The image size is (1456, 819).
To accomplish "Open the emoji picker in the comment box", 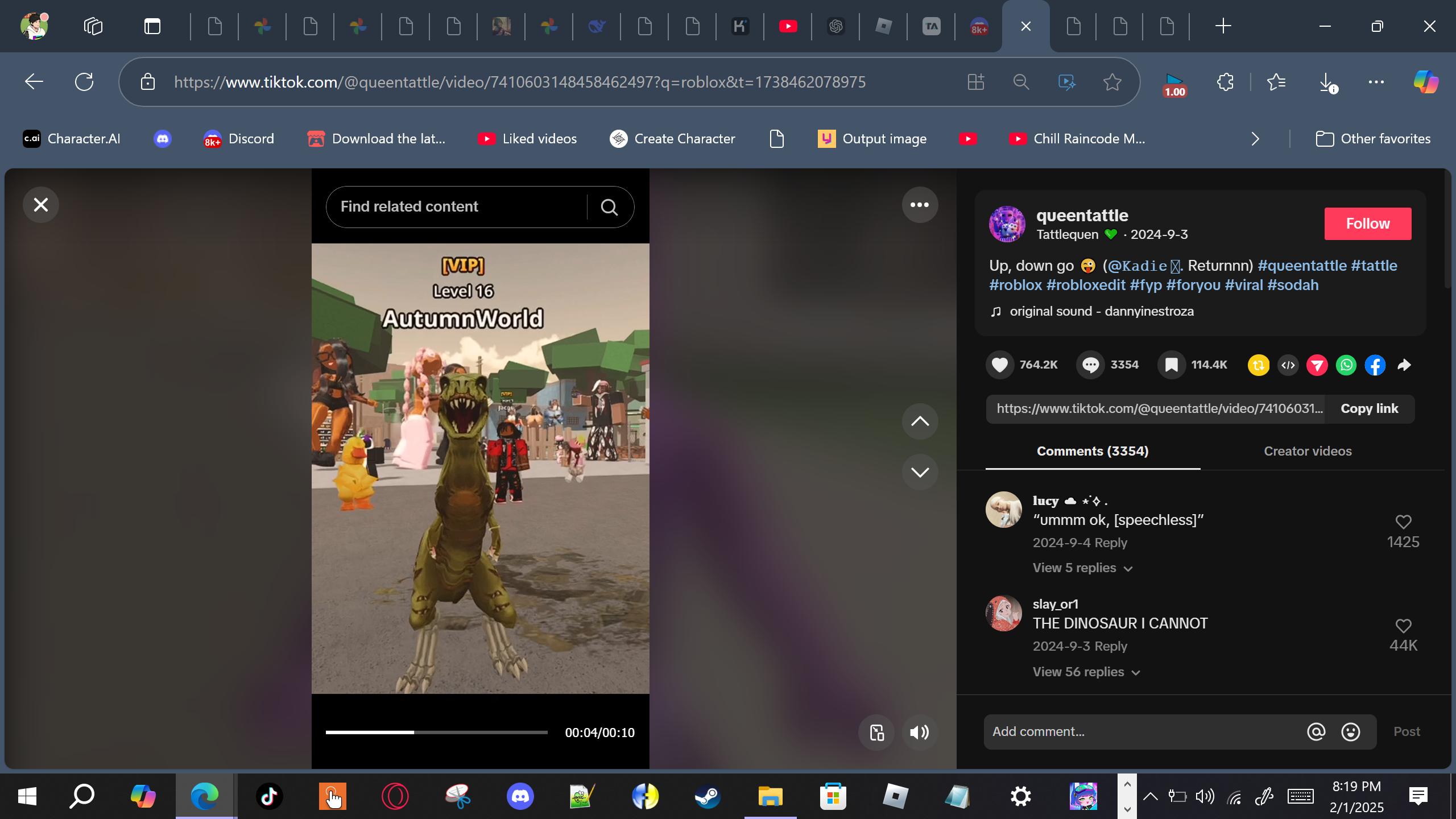I will point(1351,732).
